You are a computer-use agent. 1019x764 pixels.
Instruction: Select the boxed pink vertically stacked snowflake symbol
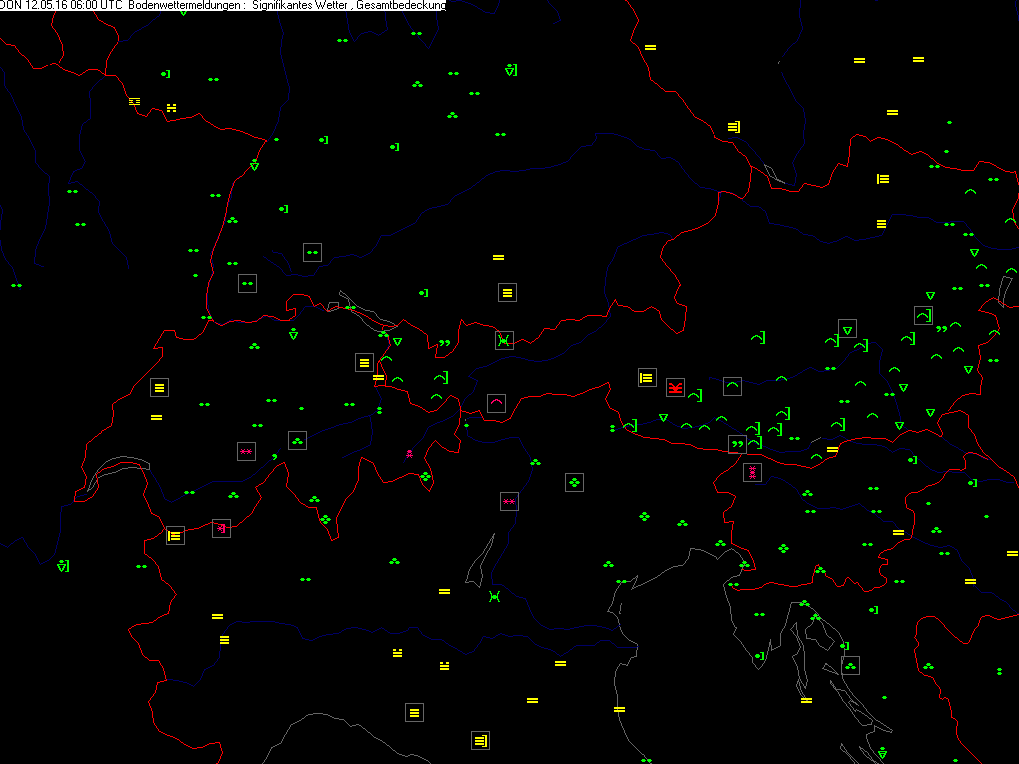(x=752, y=472)
